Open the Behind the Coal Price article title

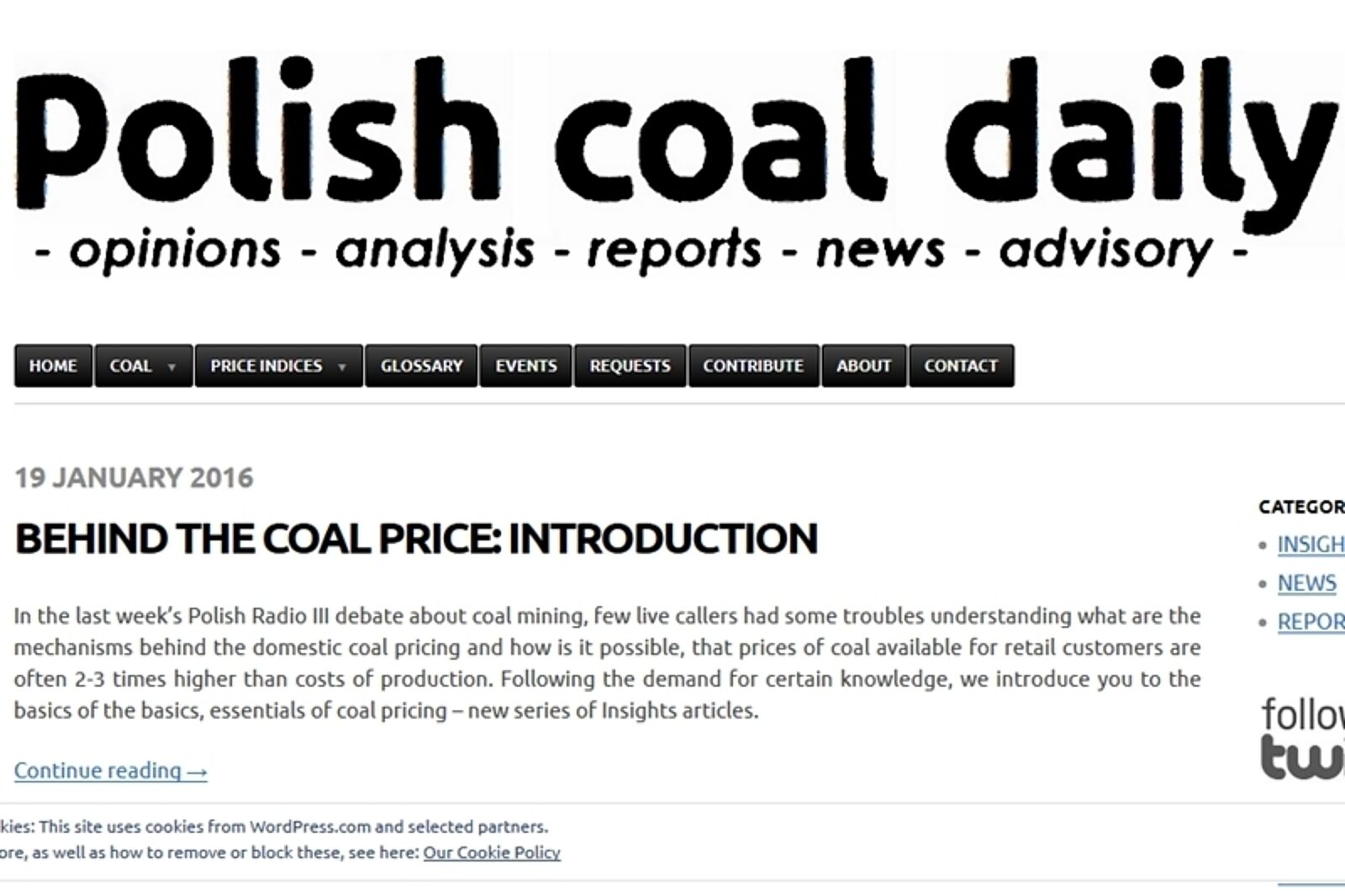(416, 539)
